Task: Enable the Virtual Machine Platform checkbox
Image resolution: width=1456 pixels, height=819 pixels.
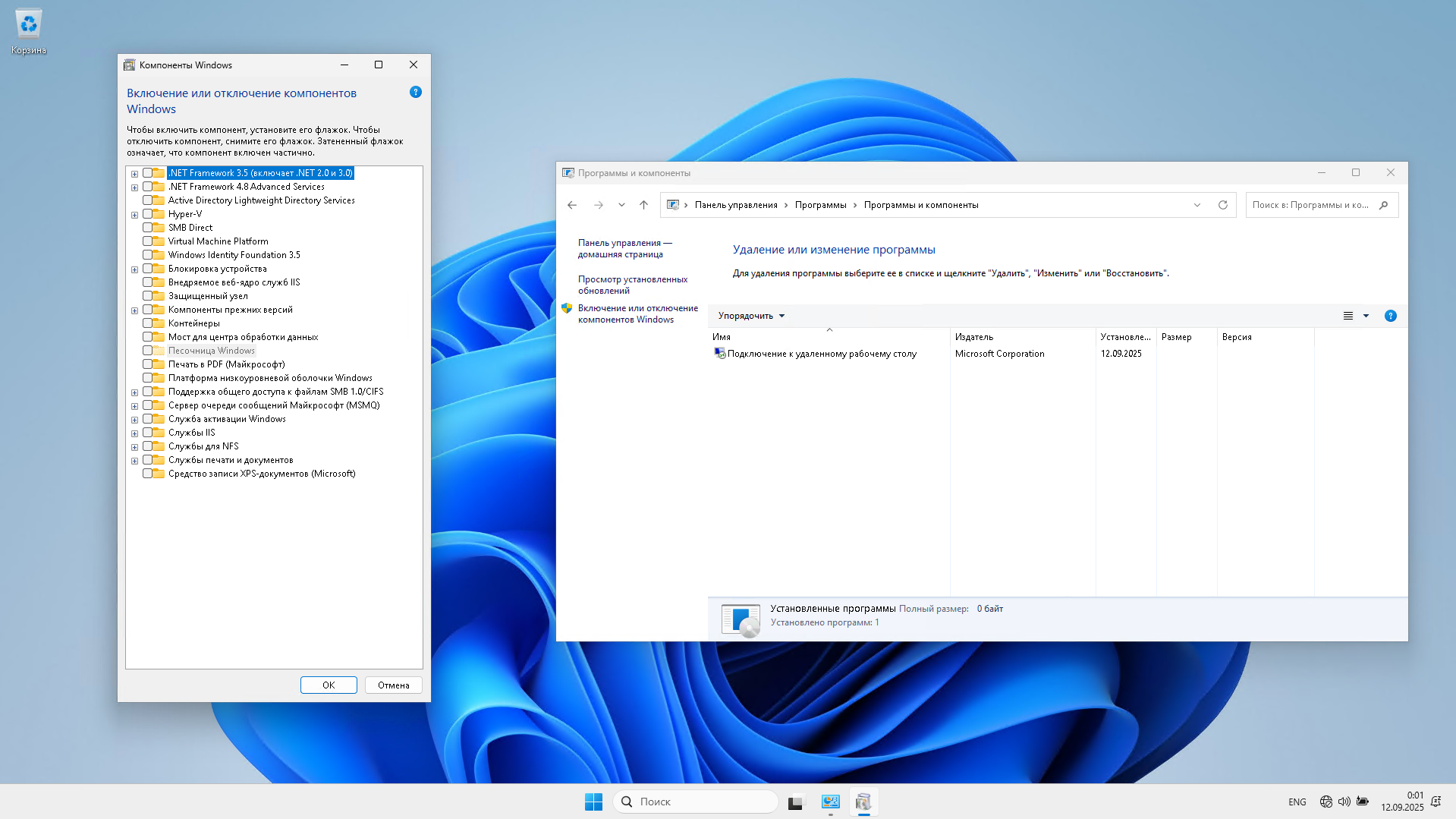Action: (x=147, y=241)
